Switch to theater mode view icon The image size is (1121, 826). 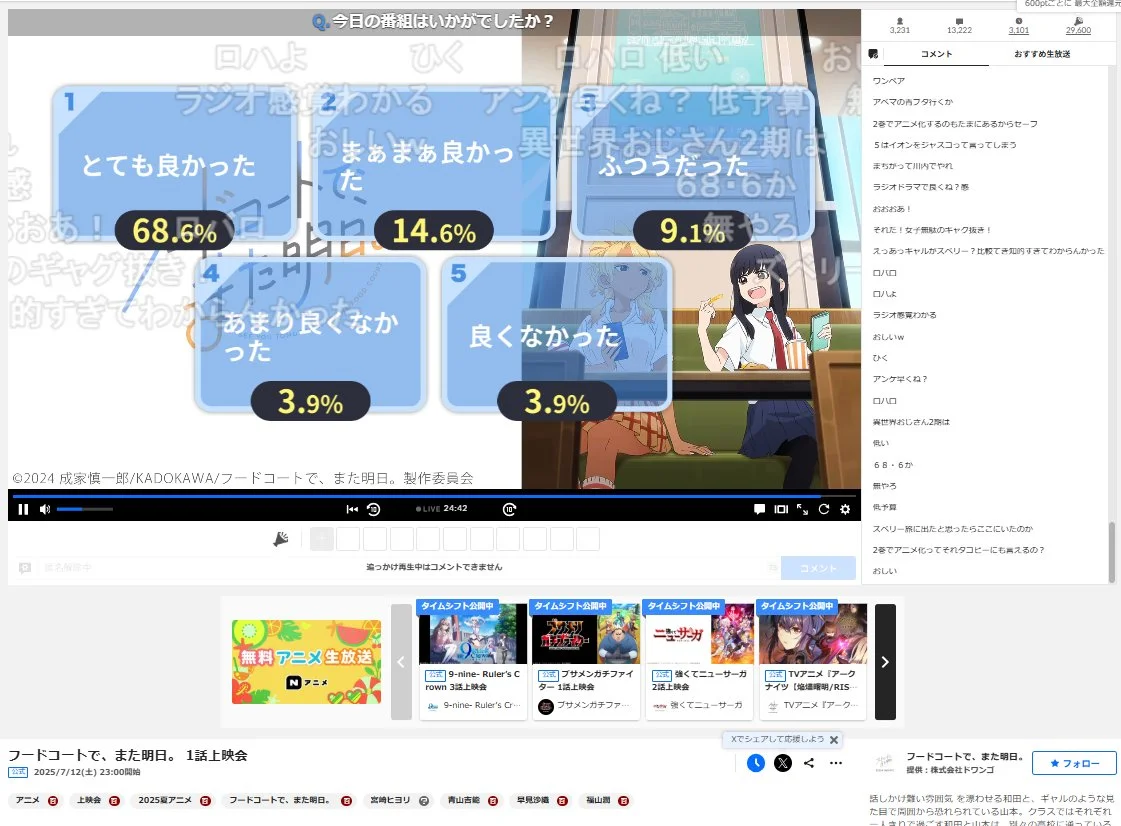781,509
